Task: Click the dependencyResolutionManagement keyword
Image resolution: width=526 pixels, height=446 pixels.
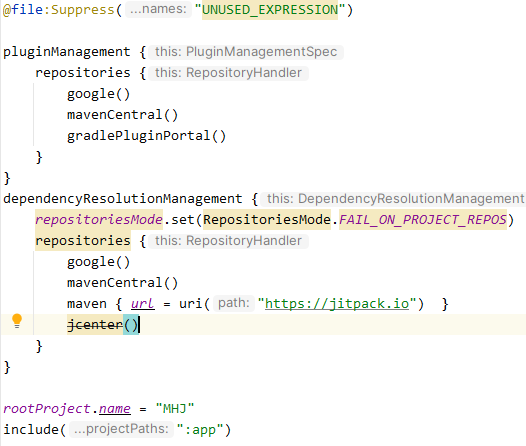Action: tap(122, 199)
